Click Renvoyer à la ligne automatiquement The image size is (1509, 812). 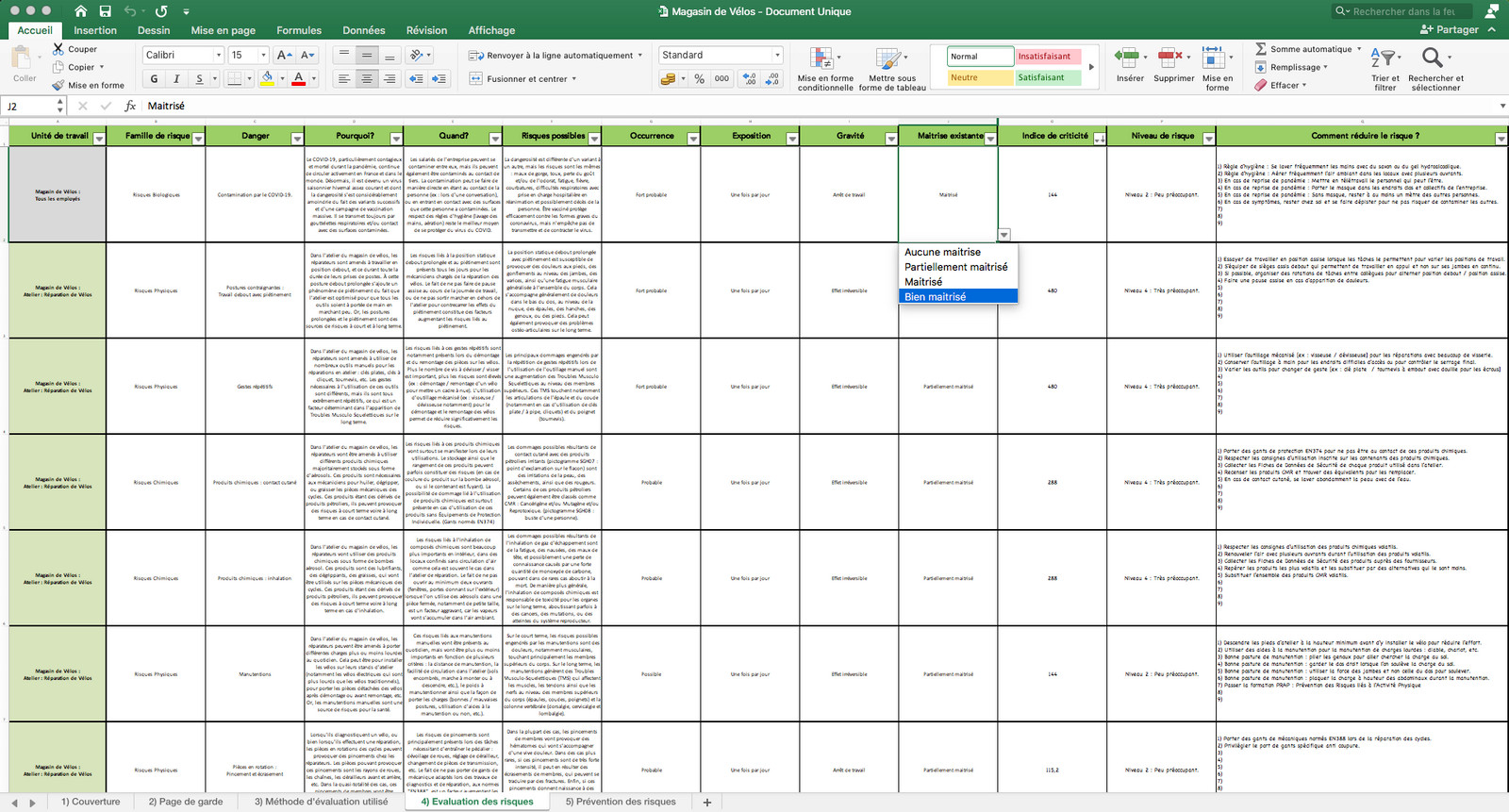[556, 55]
